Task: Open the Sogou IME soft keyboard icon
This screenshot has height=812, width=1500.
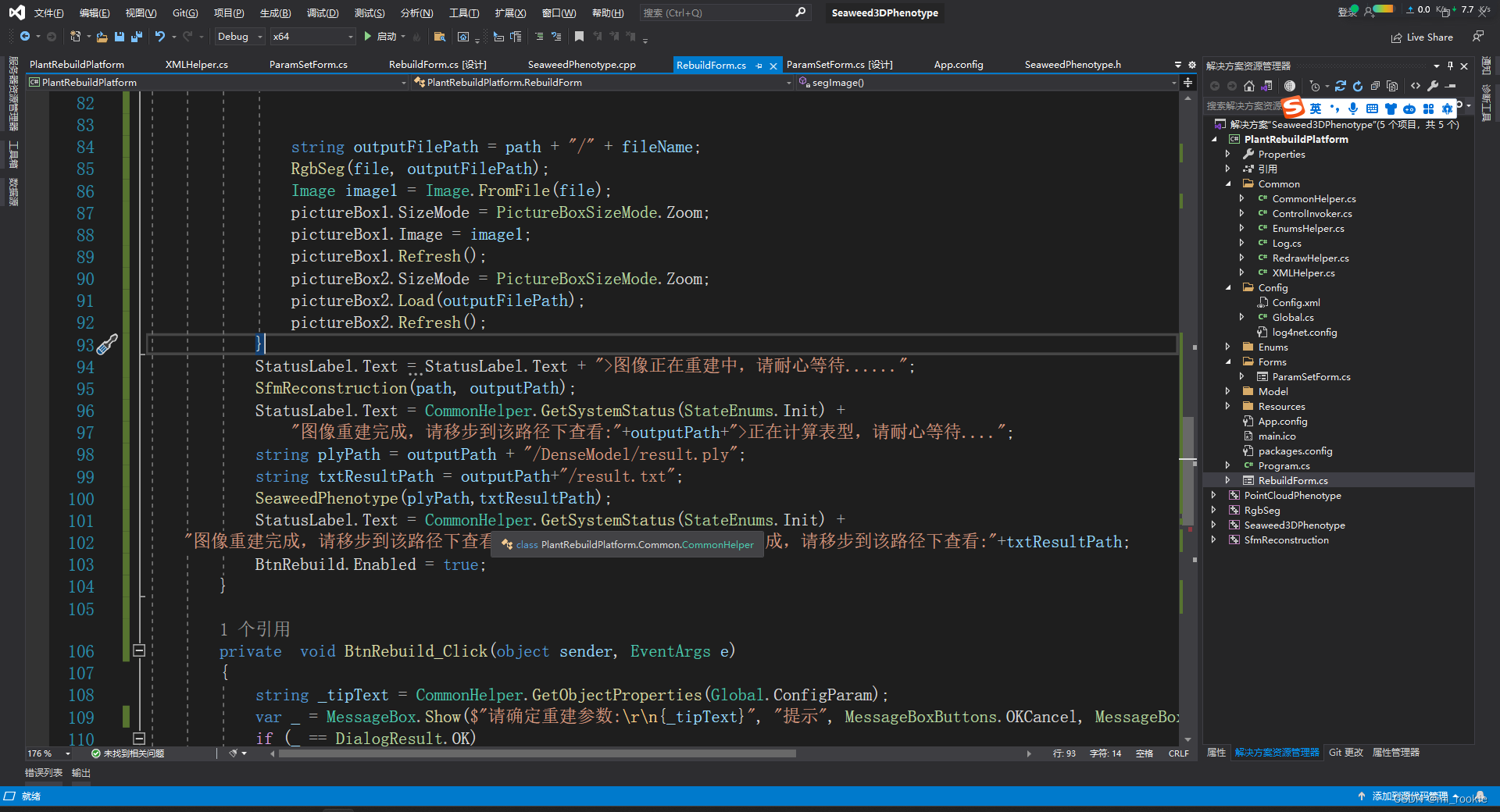Action: point(1372,109)
